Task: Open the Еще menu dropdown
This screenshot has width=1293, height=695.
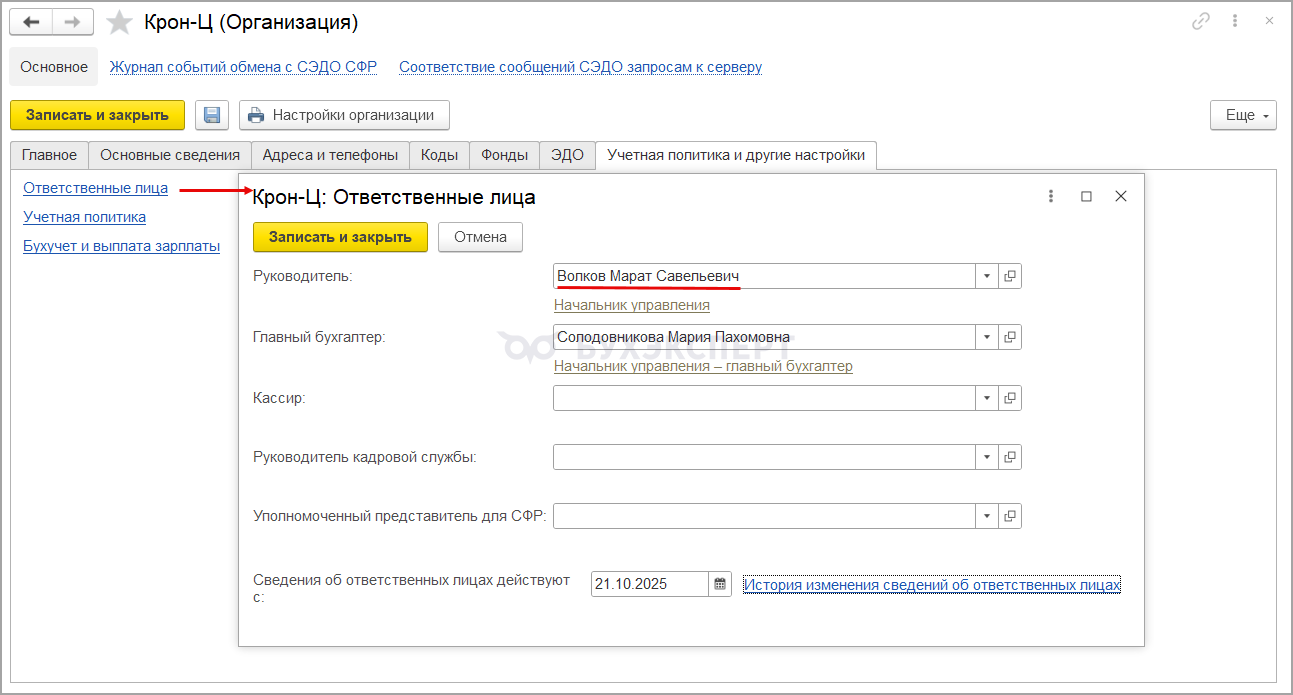Action: [x=1243, y=115]
